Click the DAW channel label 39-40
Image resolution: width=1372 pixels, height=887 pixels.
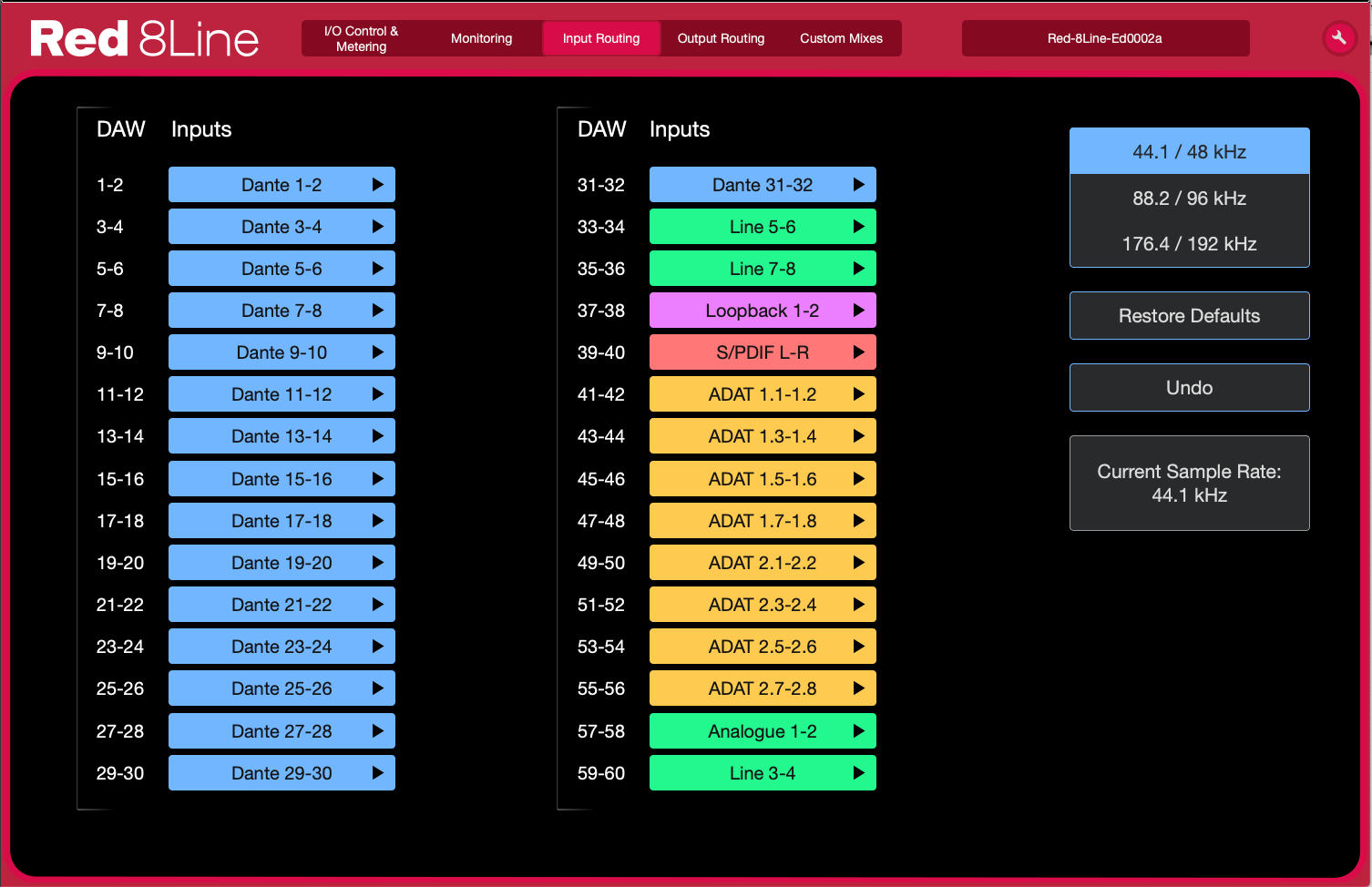point(601,352)
